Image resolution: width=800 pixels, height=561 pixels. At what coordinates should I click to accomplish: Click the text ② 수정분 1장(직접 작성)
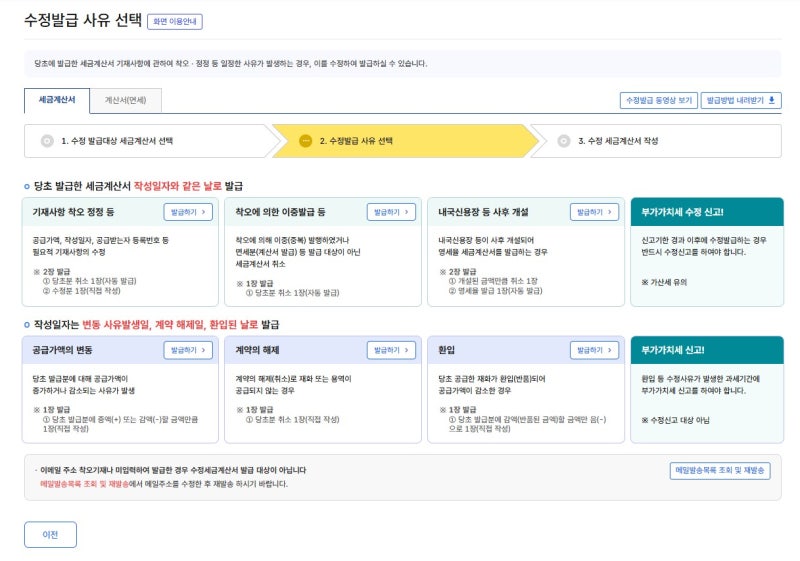coord(81,291)
